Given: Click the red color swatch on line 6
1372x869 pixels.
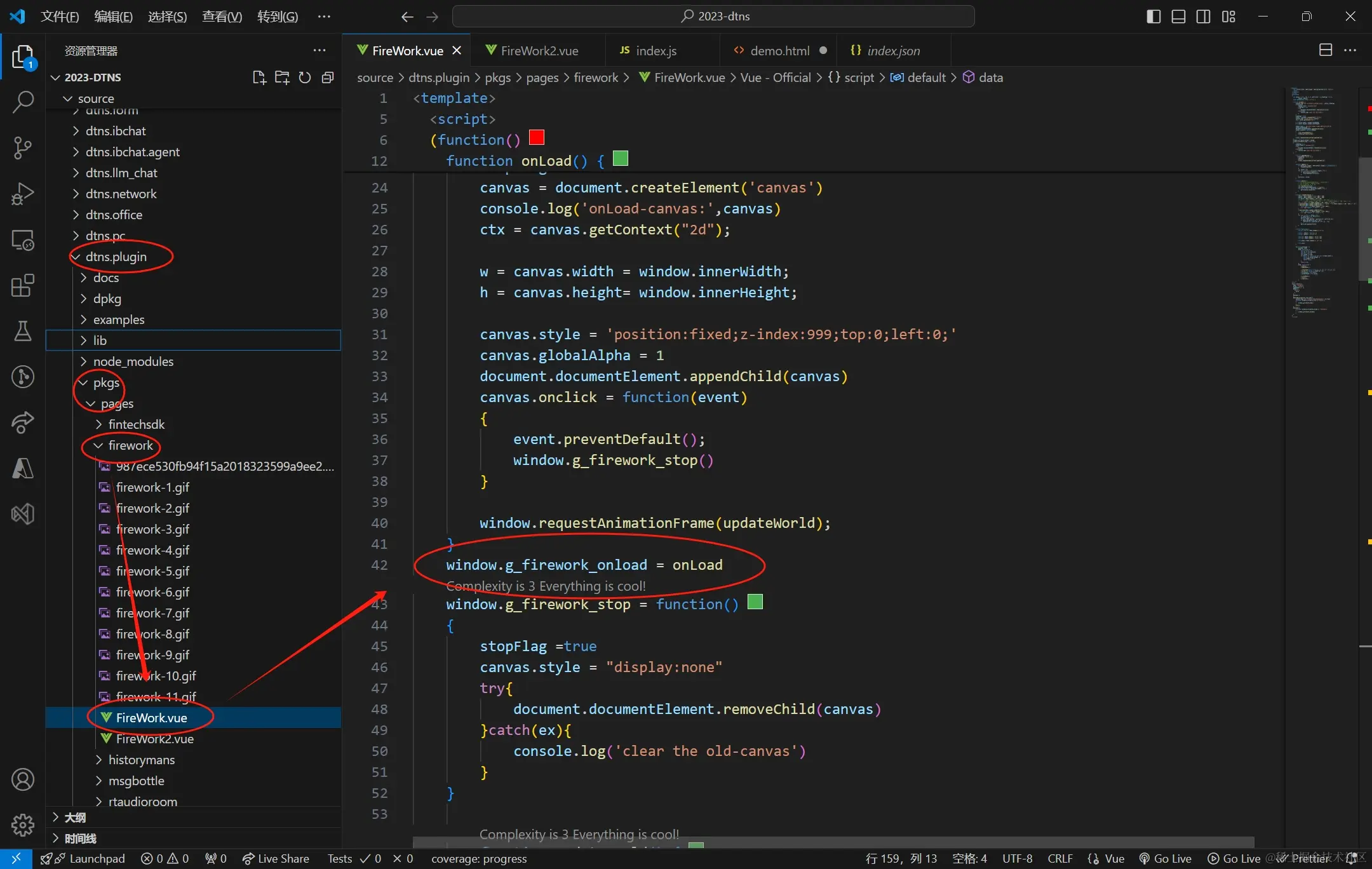Looking at the screenshot, I should [x=537, y=137].
